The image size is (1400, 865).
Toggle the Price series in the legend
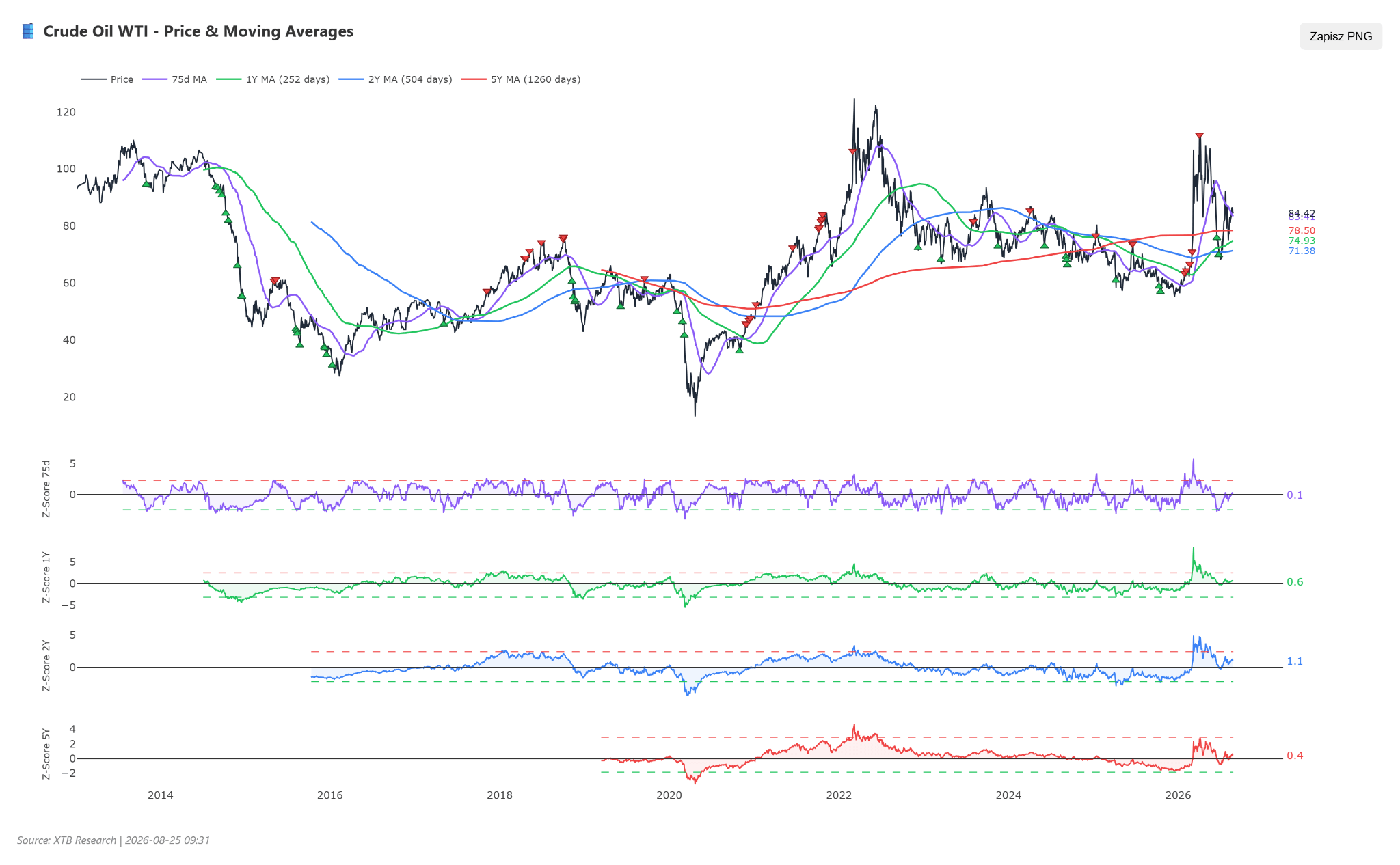coord(107,79)
